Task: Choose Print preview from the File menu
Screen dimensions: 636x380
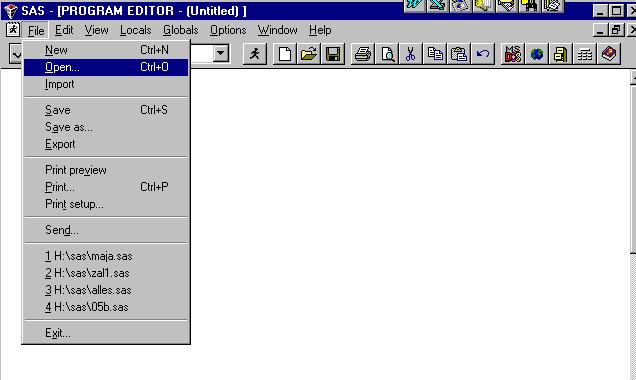Action: pyautogui.click(x=106, y=170)
